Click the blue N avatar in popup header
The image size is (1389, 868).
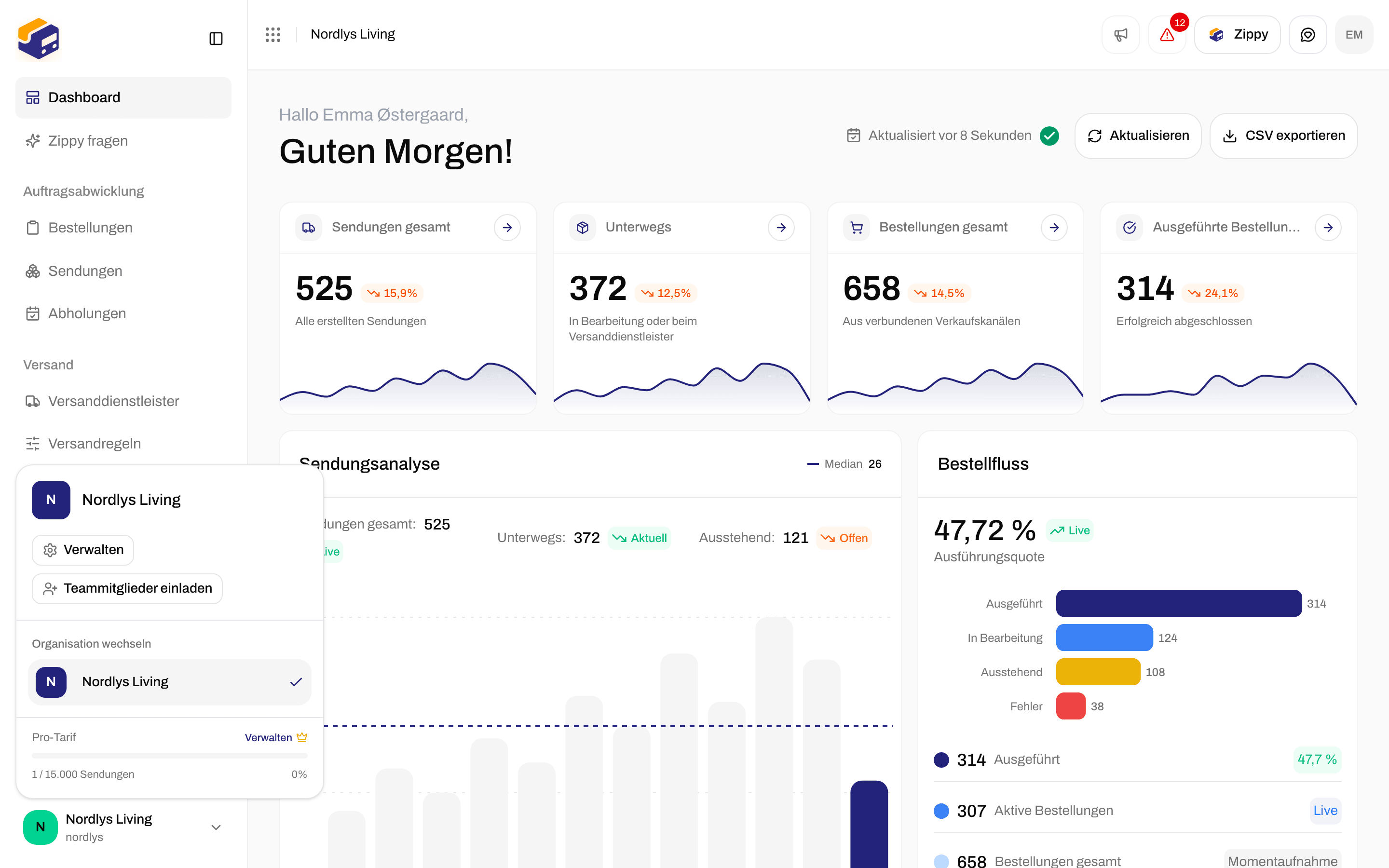coord(51,500)
